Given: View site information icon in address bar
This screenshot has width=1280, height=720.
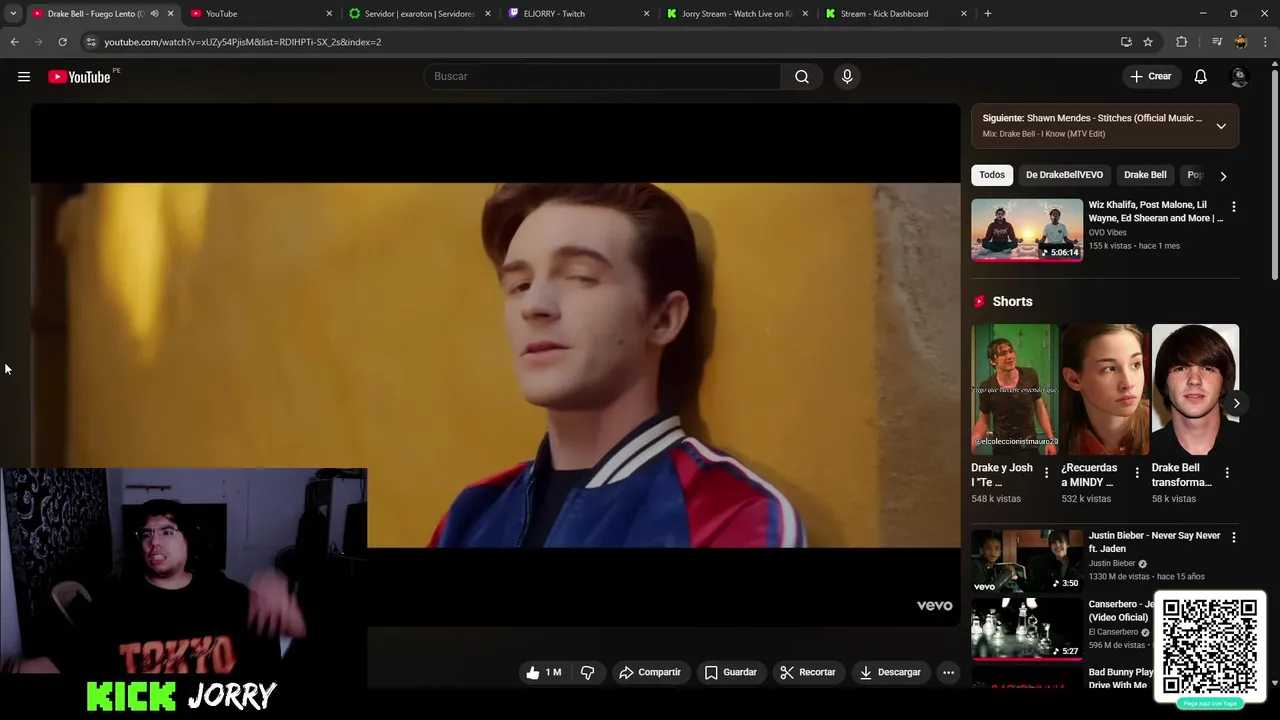Looking at the screenshot, I should click(91, 42).
